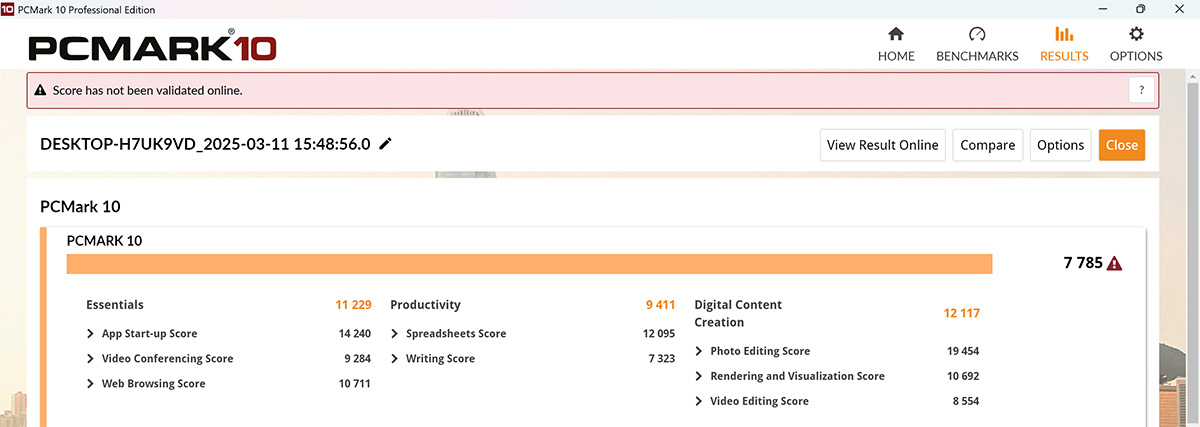
Task: Click value 8 554 for Video Editing
Action: click(966, 401)
